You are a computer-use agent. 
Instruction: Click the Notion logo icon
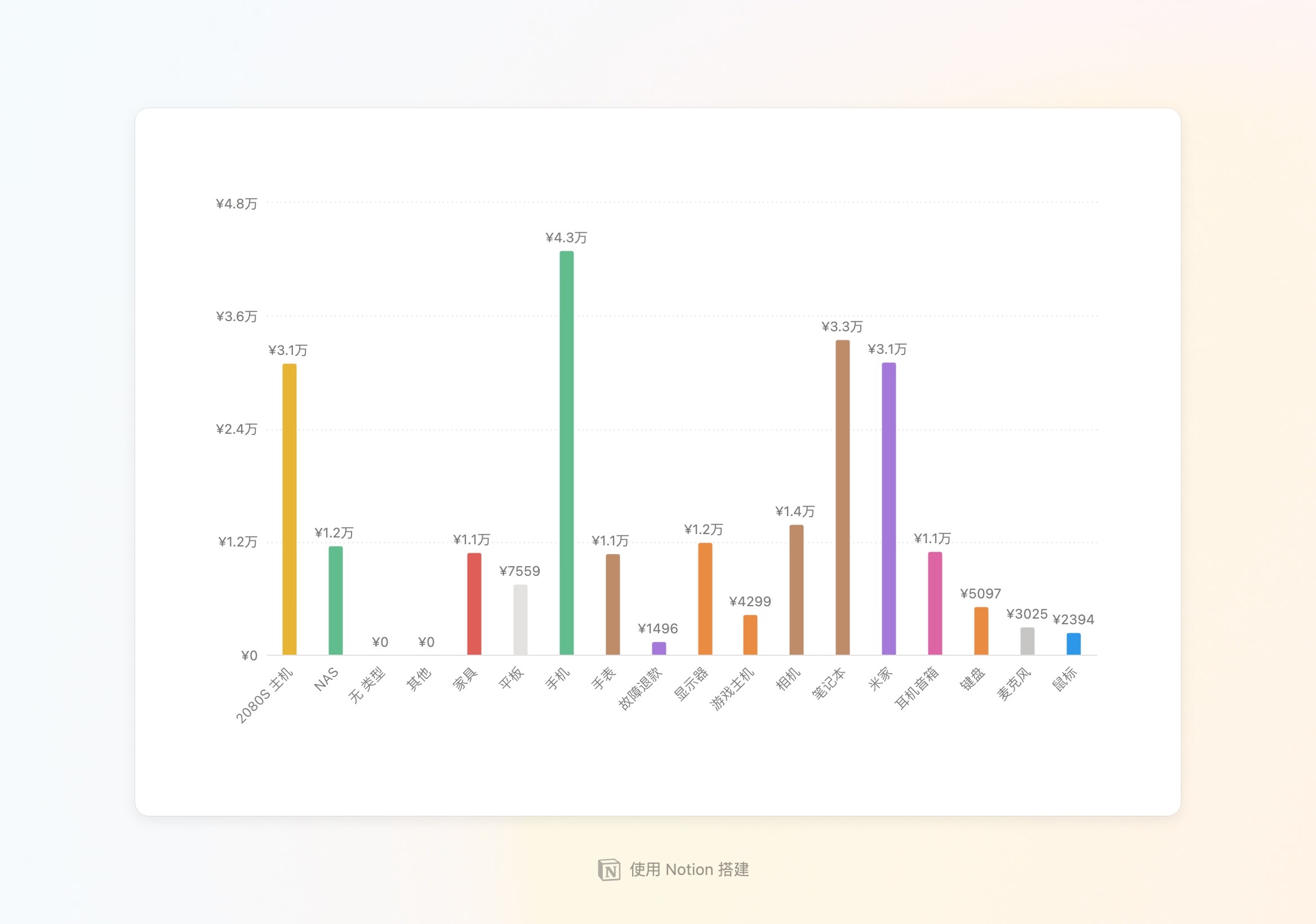(x=609, y=869)
